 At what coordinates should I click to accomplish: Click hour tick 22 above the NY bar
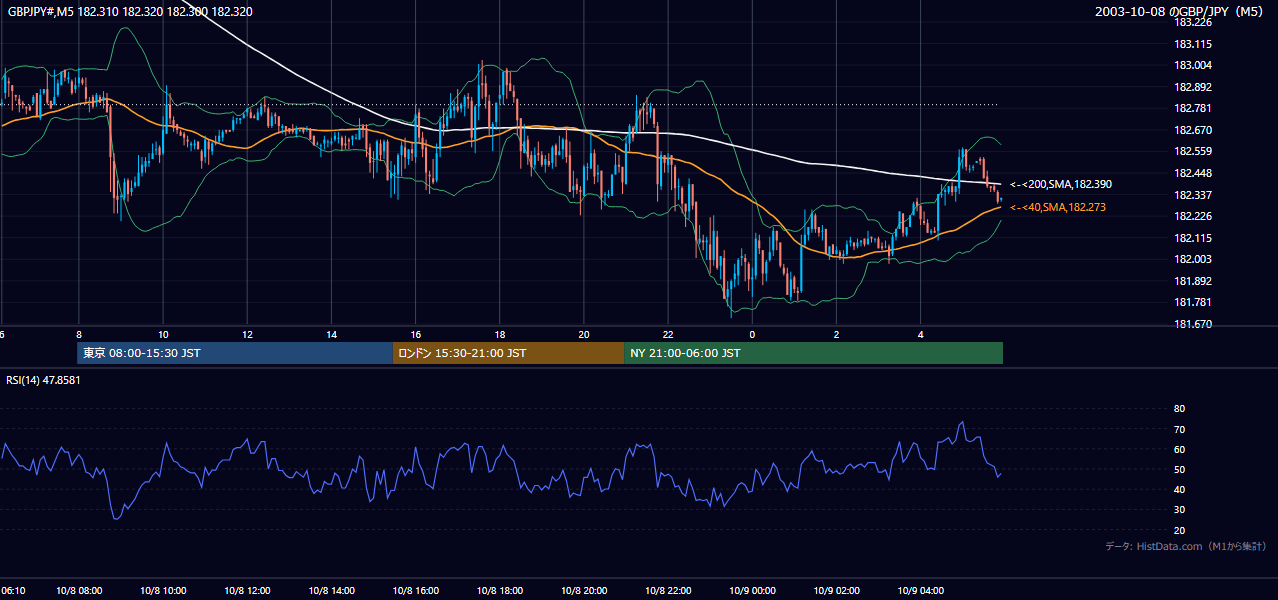[x=668, y=335]
